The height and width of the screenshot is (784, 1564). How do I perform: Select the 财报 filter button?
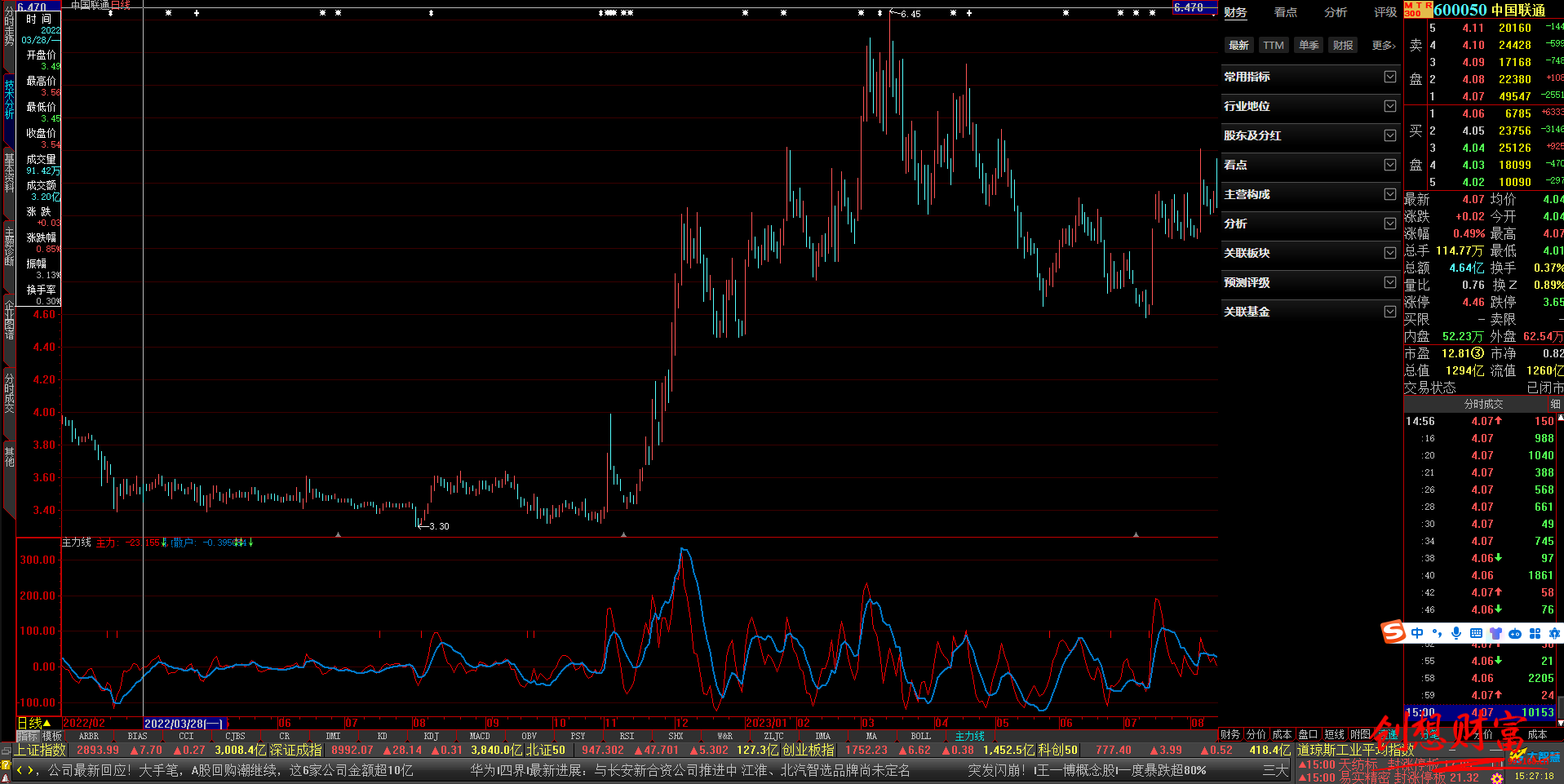click(x=1343, y=46)
